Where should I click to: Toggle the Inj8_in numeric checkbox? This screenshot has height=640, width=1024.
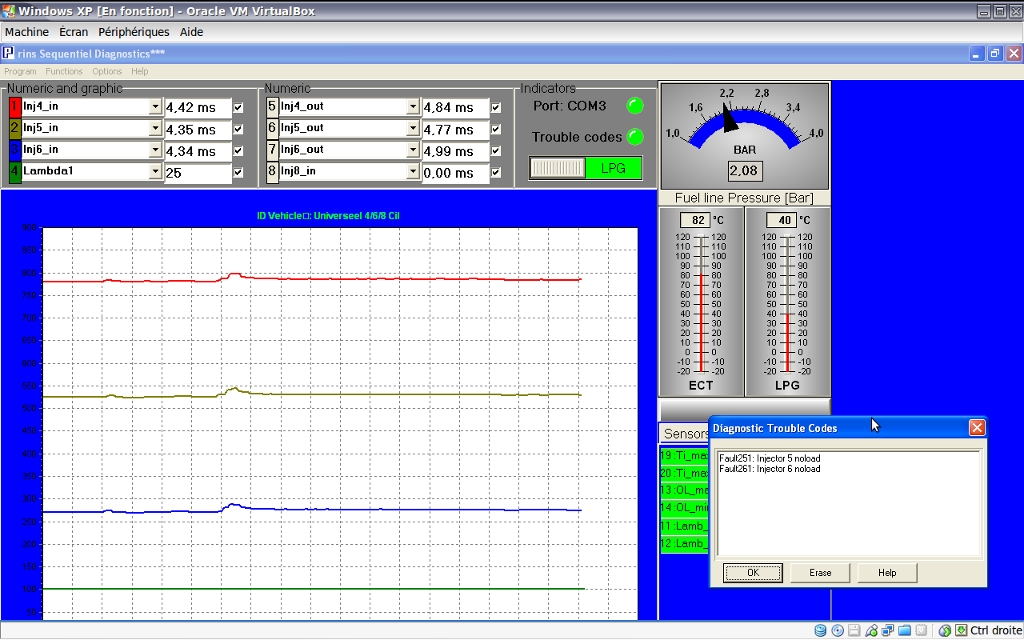(496, 173)
